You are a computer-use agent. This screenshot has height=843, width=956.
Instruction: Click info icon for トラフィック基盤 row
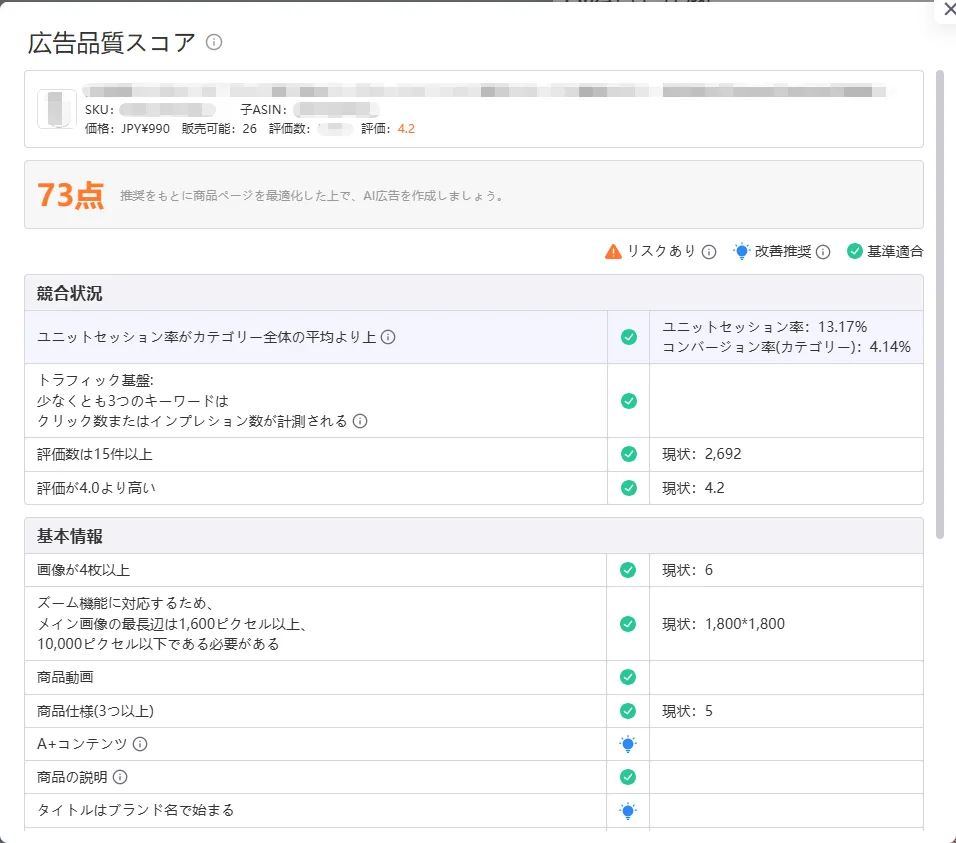click(x=360, y=421)
